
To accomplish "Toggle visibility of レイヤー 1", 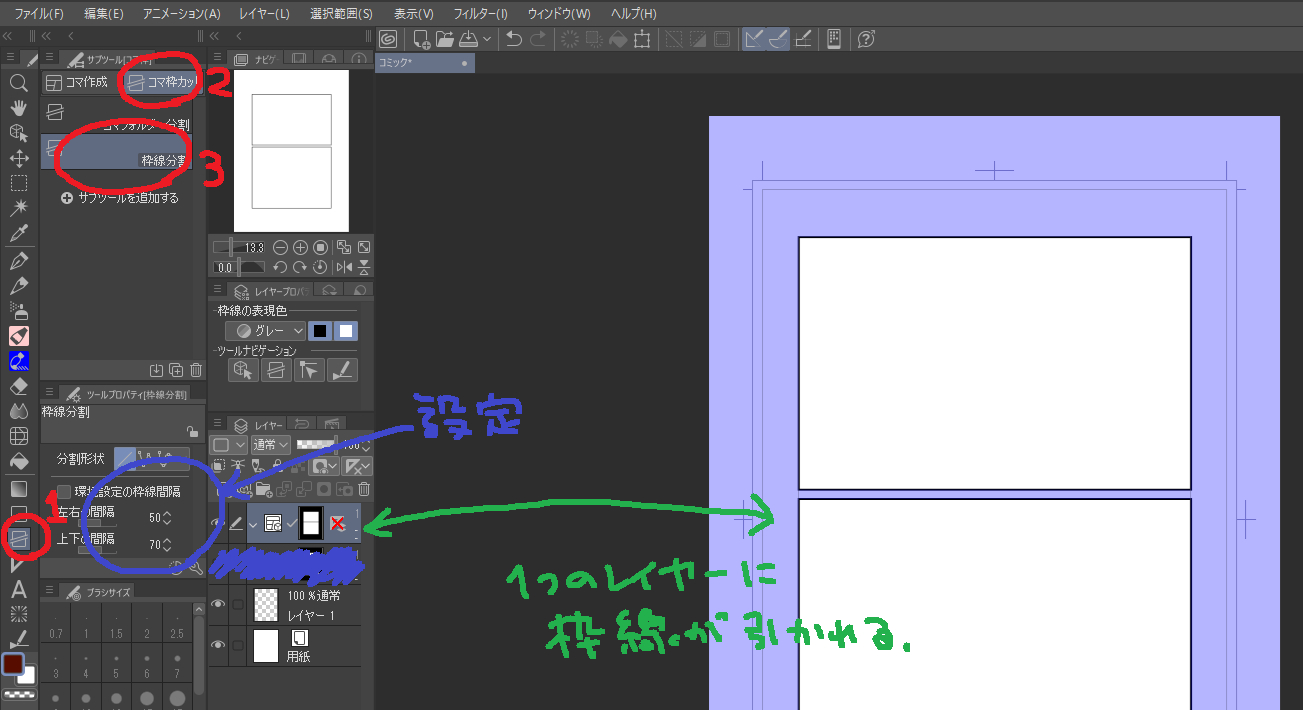I will coord(217,604).
